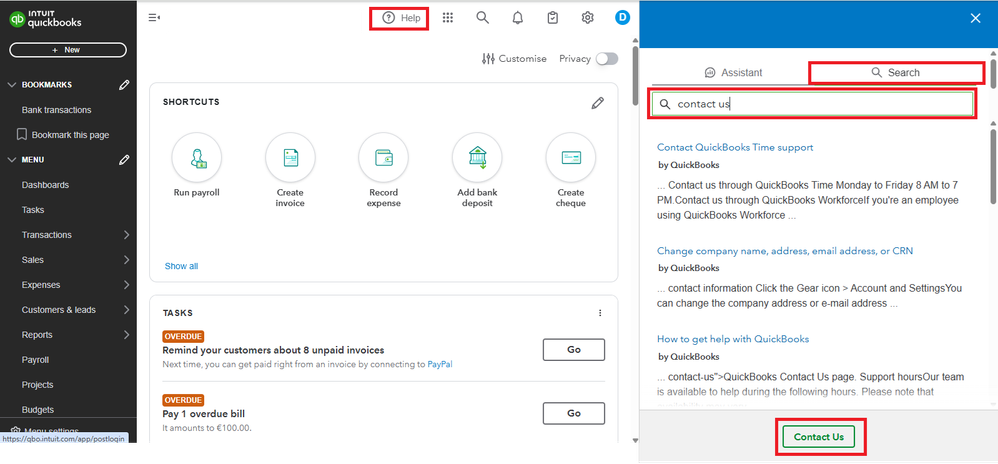Image resolution: width=998 pixels, height=464 pixels.
Task: Click text 'It amounts to €100.00.'
Action: pyautogui.click(x=207, y=428)
